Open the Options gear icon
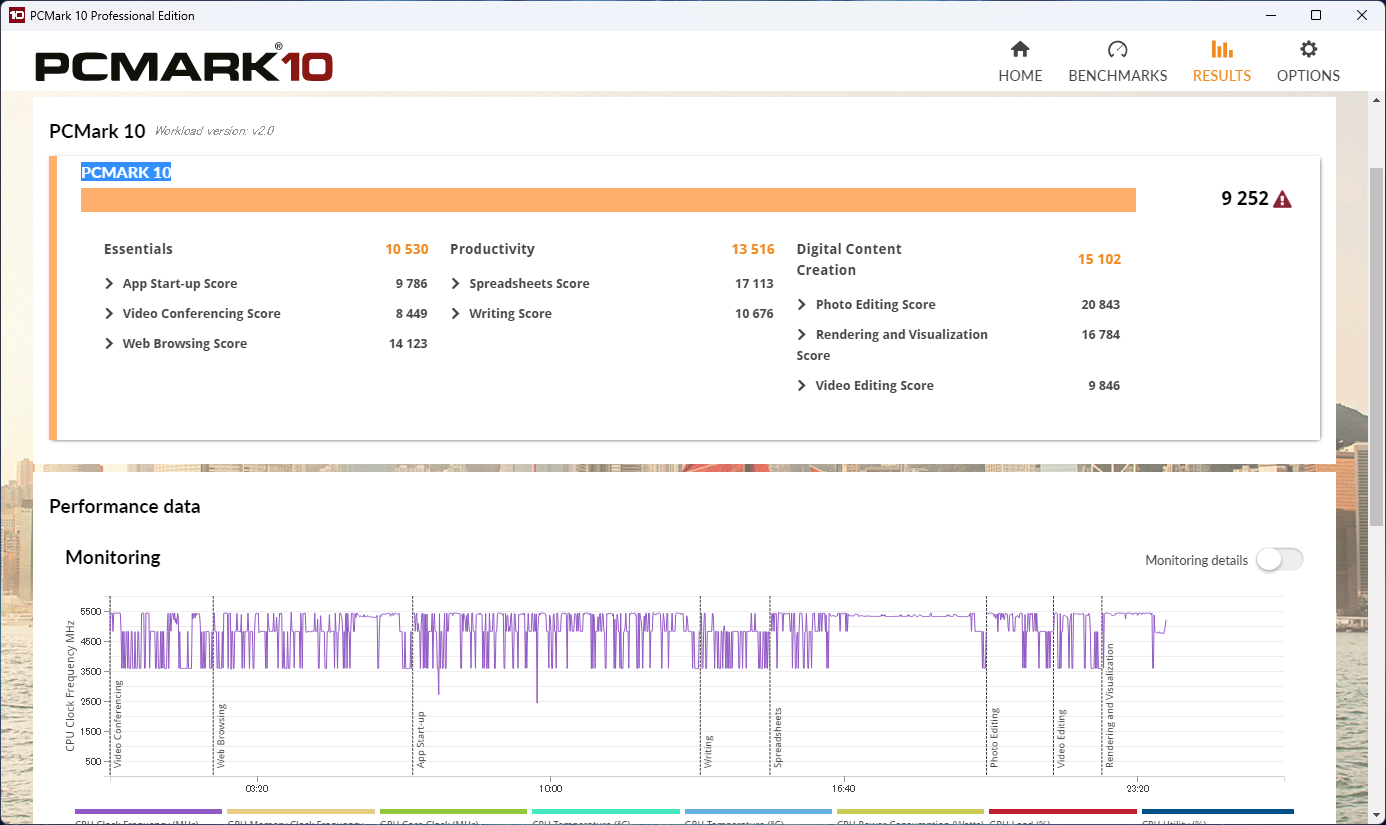1386x825 pixels. 1308,50
